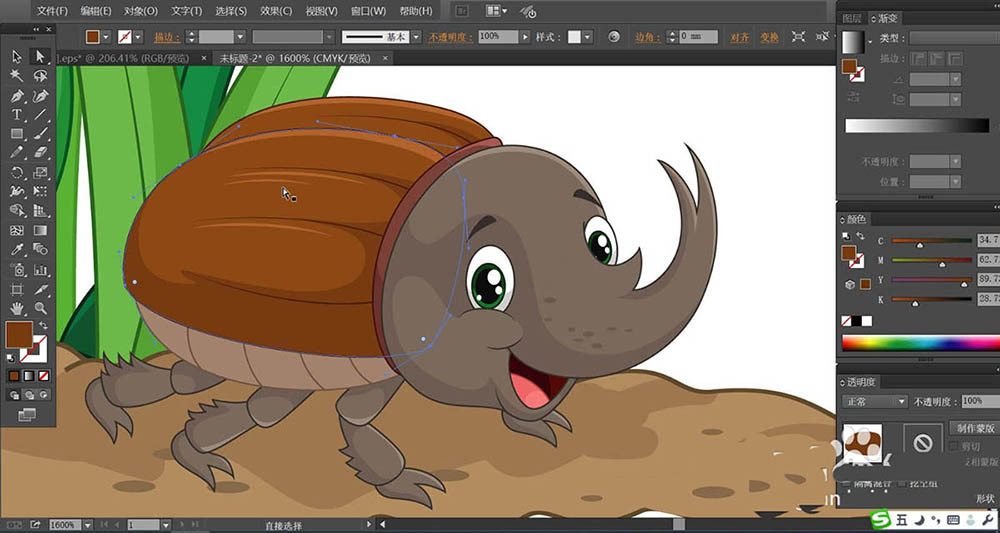Screen dimensions: 1000x533
Task: Click the 制作蒙版 make mask button
Action: [x=973, y=428]
